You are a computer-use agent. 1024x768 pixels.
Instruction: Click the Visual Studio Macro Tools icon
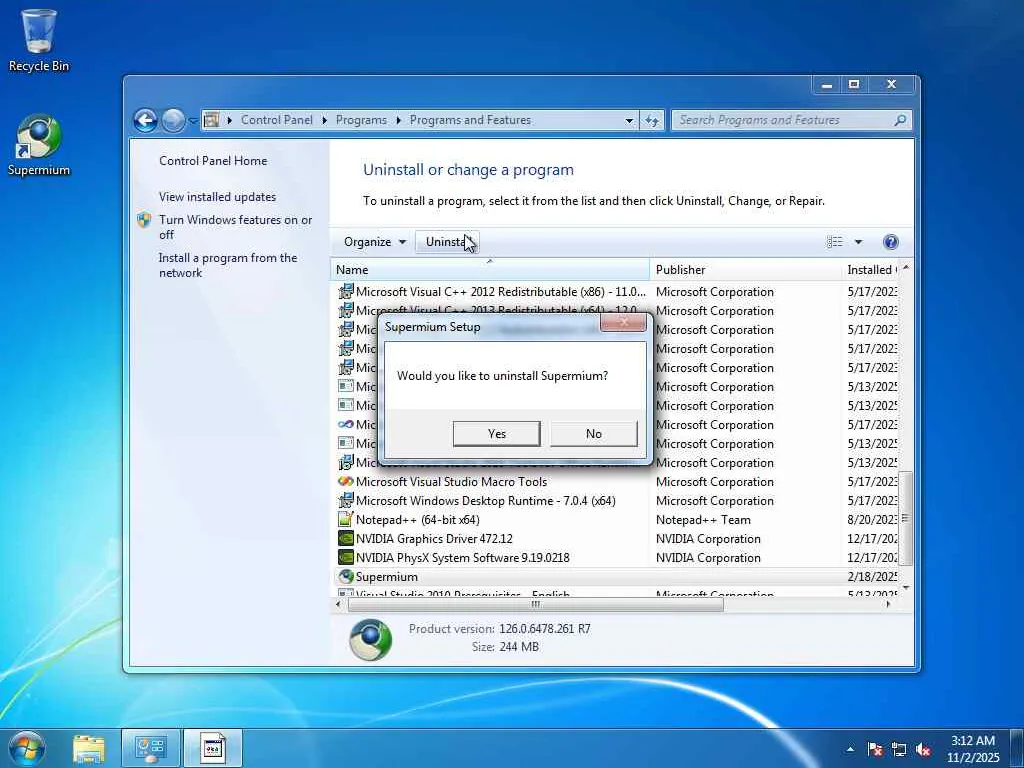click(345, 482)
